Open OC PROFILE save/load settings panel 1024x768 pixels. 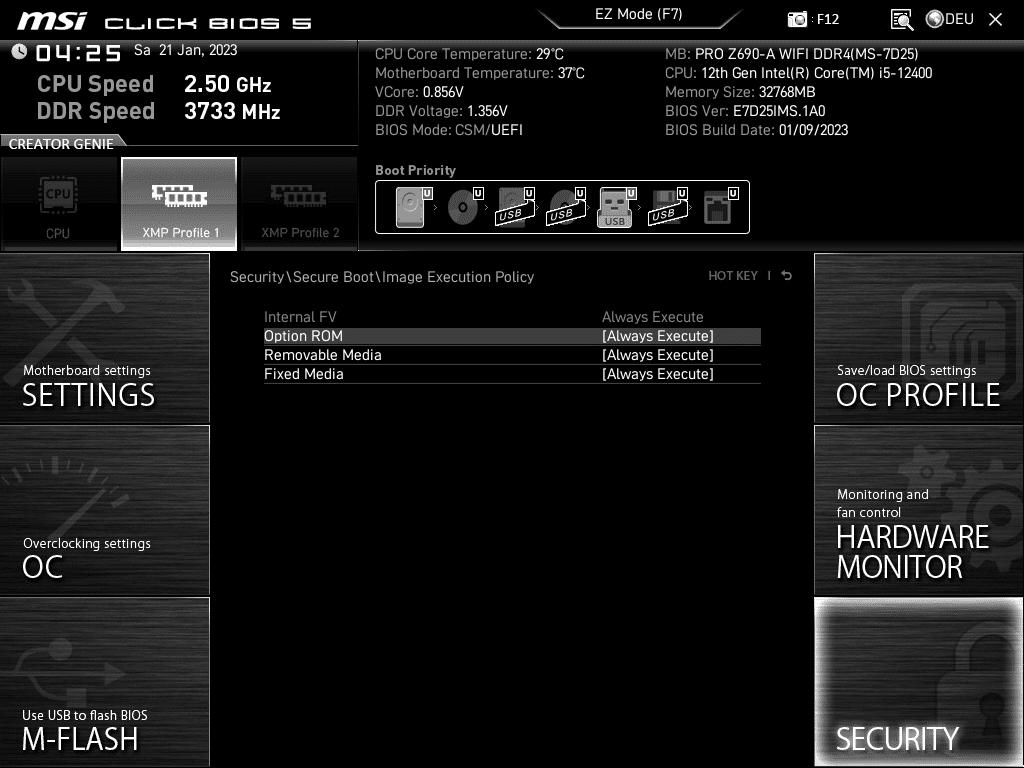click(919, 338)
